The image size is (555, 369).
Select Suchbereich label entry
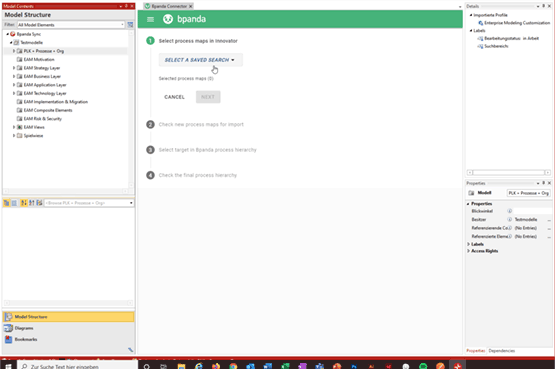(x=496, y=46)
